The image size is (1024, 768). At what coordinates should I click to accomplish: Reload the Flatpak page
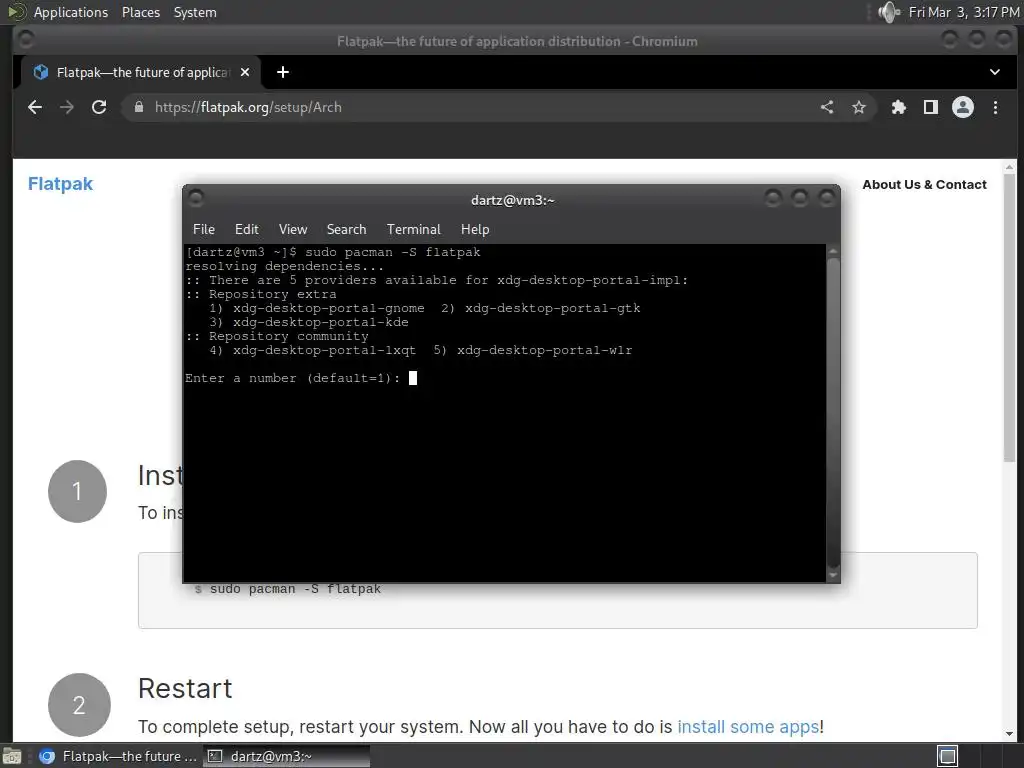(99, 107)
